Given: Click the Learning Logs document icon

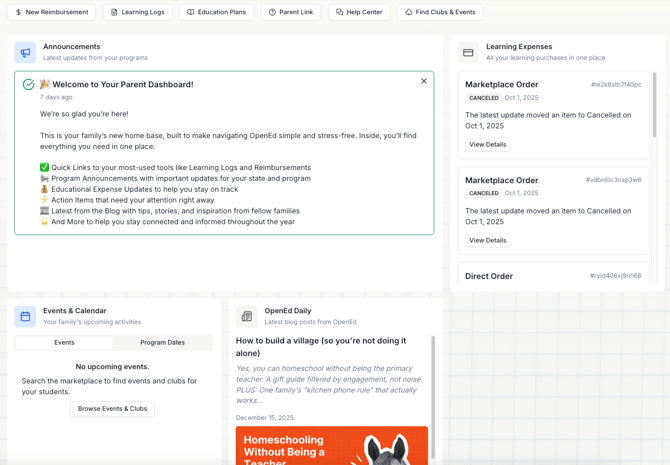Looking at the screenshot, I should coord(114,12).
